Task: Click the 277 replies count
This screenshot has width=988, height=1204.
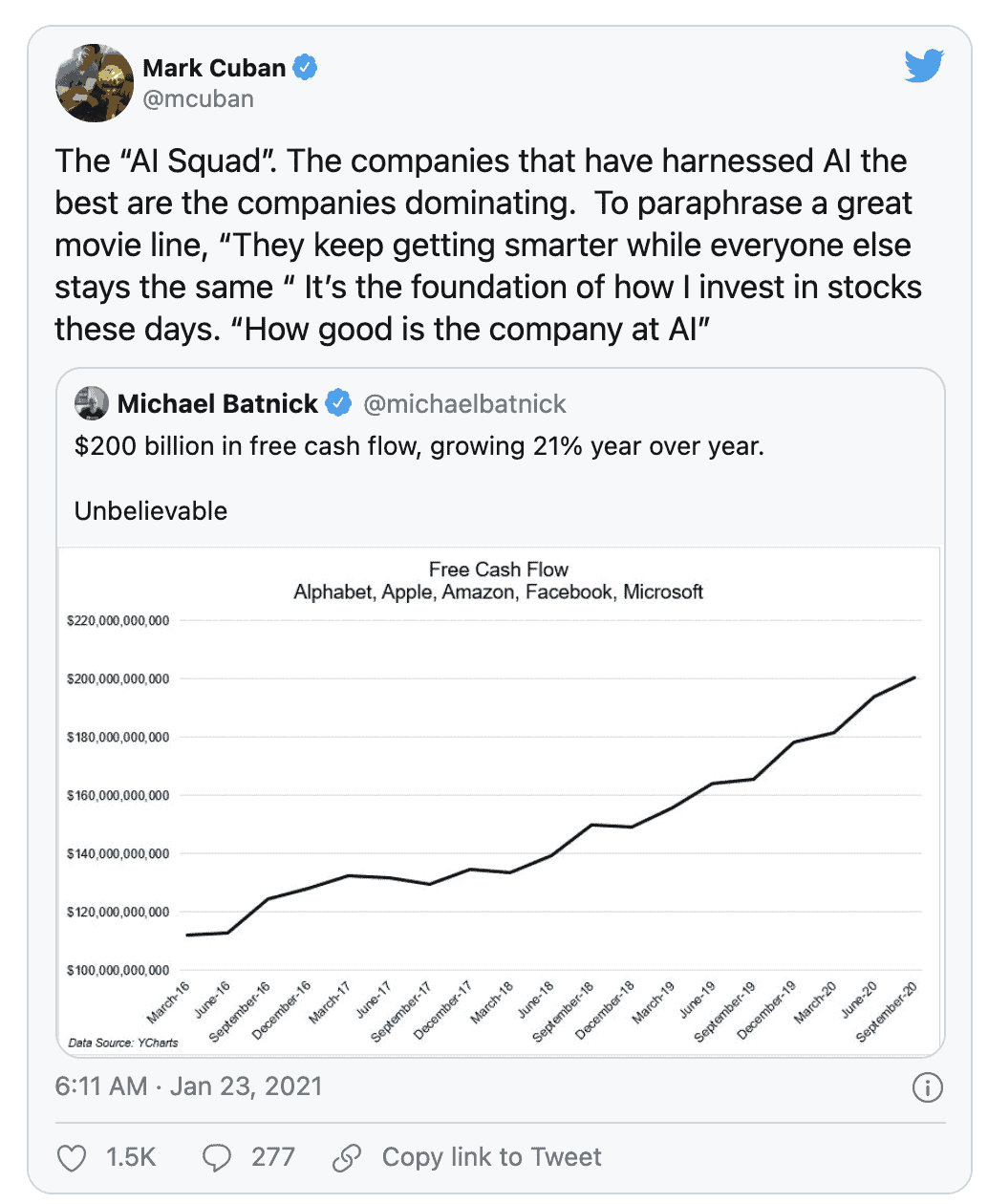Action: click(x=272, y=1157)
